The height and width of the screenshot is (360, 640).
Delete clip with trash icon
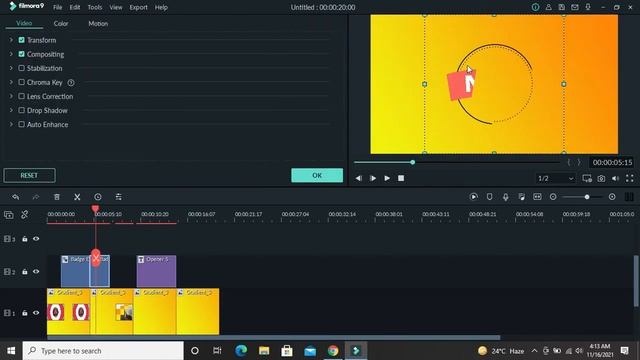tap(57, 197)
